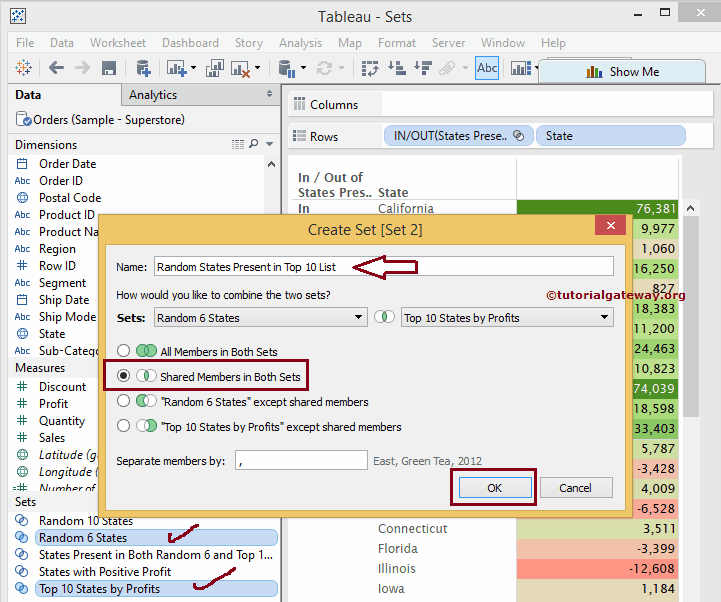The height and width of the screenshot is (602, 721).
Task: Click OK in Create Set dialog
Action: pos(494,488)
